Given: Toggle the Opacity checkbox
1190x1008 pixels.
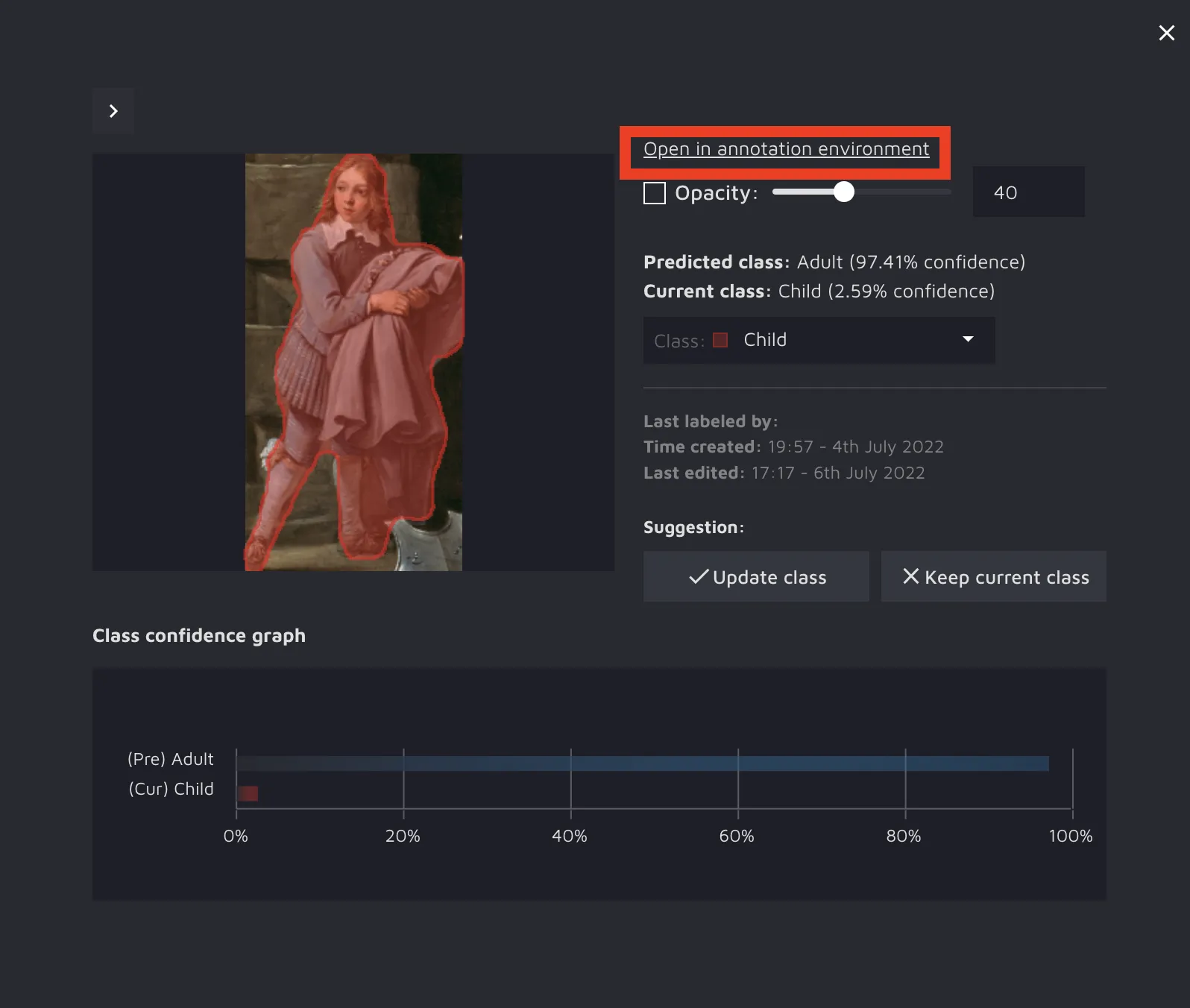Looking at the screenshot, I should (654, 193).
